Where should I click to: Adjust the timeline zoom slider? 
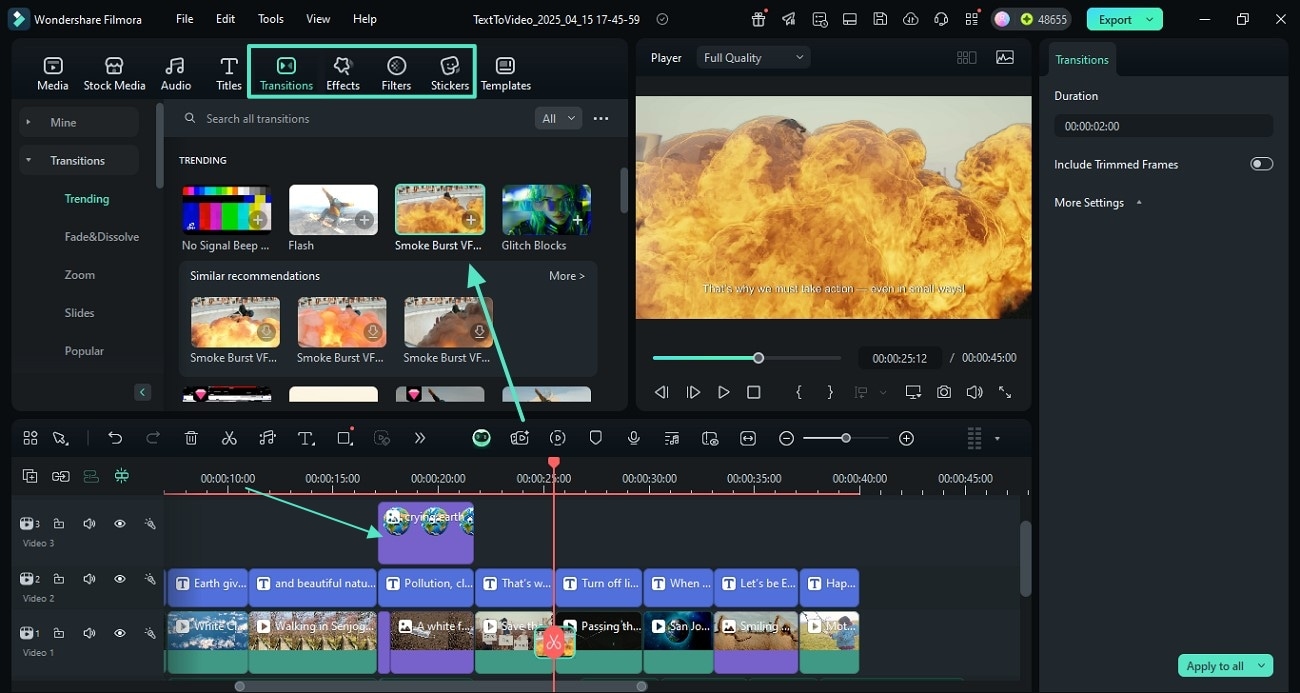point(845,438)
